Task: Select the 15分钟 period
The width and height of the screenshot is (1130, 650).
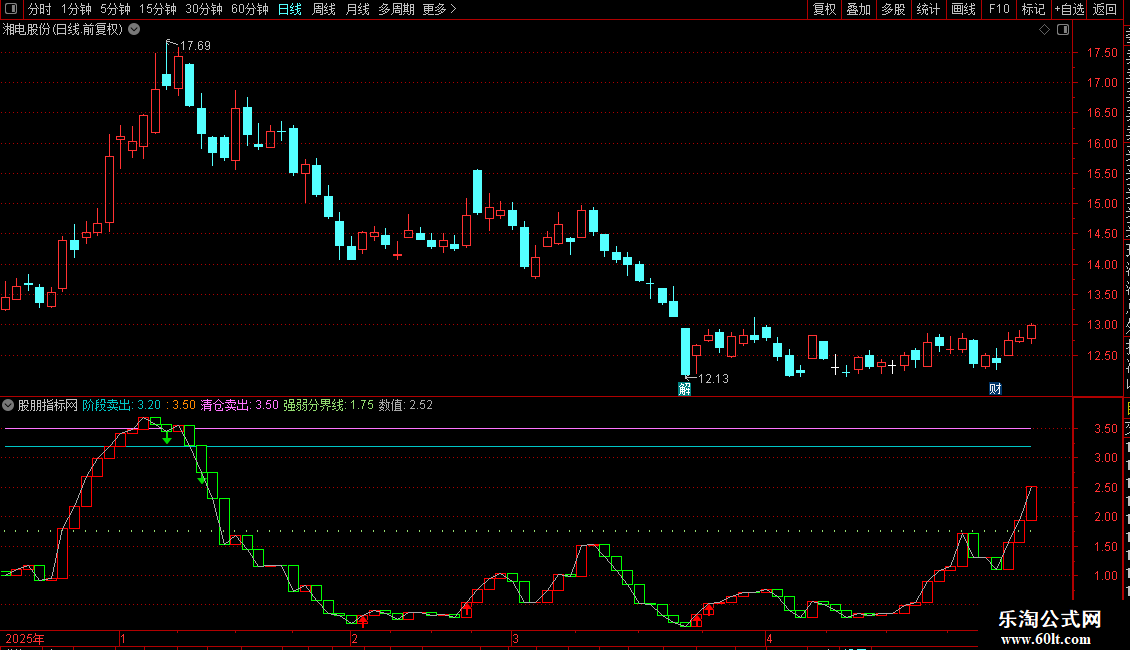Action: tap(158, 9)
